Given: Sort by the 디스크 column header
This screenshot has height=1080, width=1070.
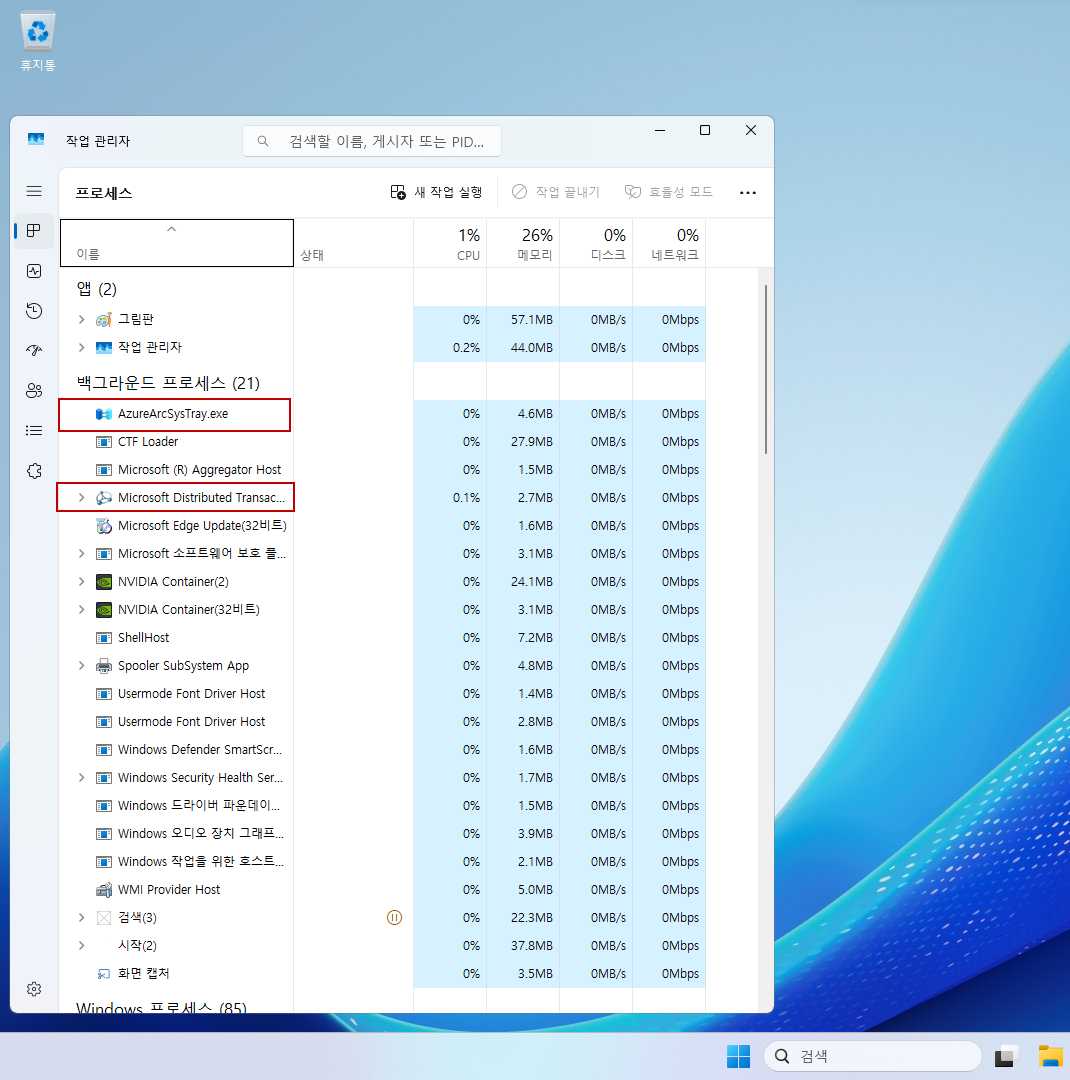Looking at the screenshot, I should pyautogui.click(x=596, y=244).
